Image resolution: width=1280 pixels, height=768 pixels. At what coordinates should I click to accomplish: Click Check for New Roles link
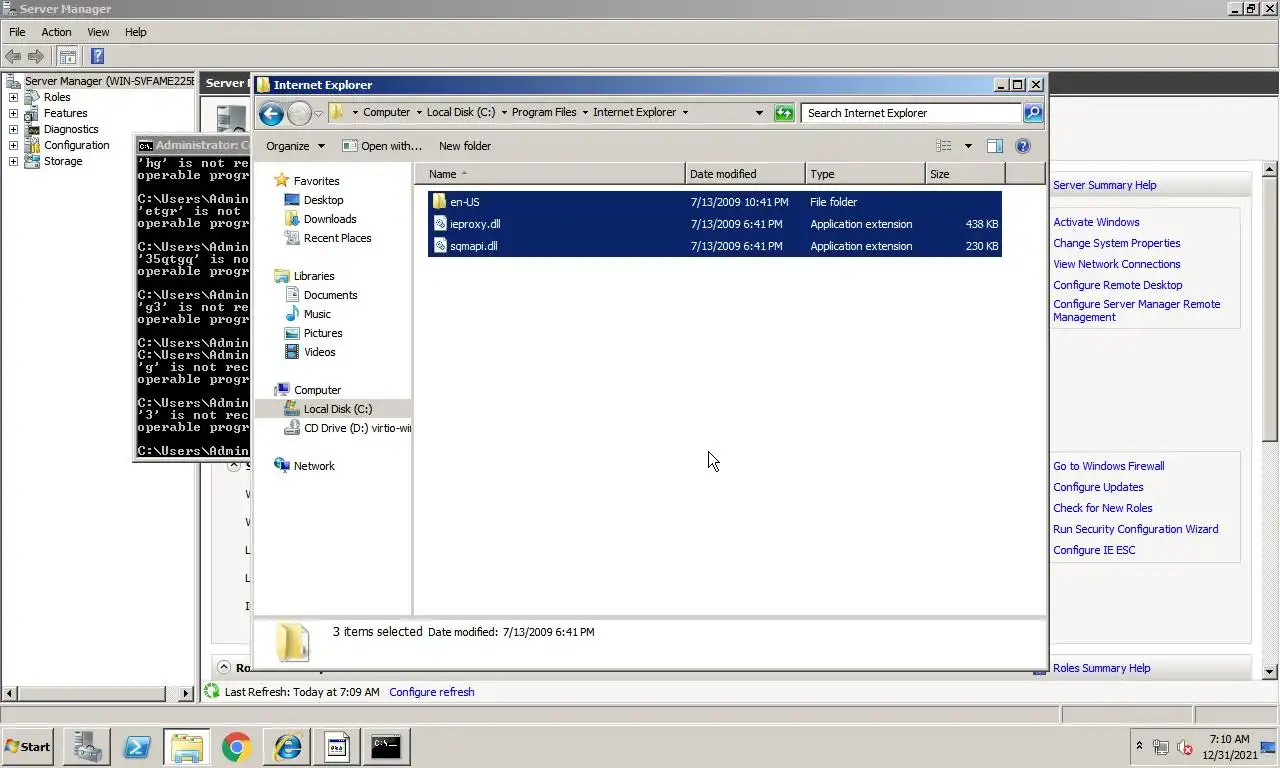pyautogui.click(x=1102, y=508)
